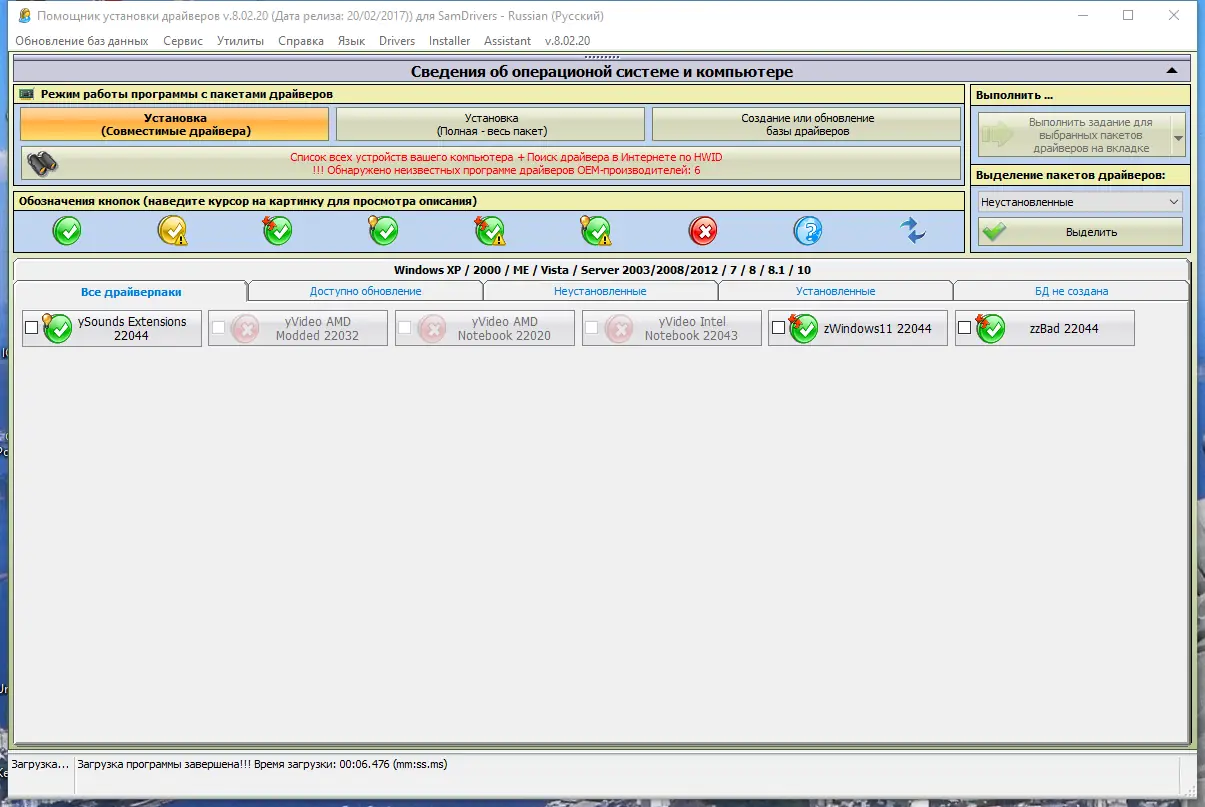This screenshot has height=807, width=1205.
Task: Click the green checkmark on Выделить button
Action: coord(995,232)
